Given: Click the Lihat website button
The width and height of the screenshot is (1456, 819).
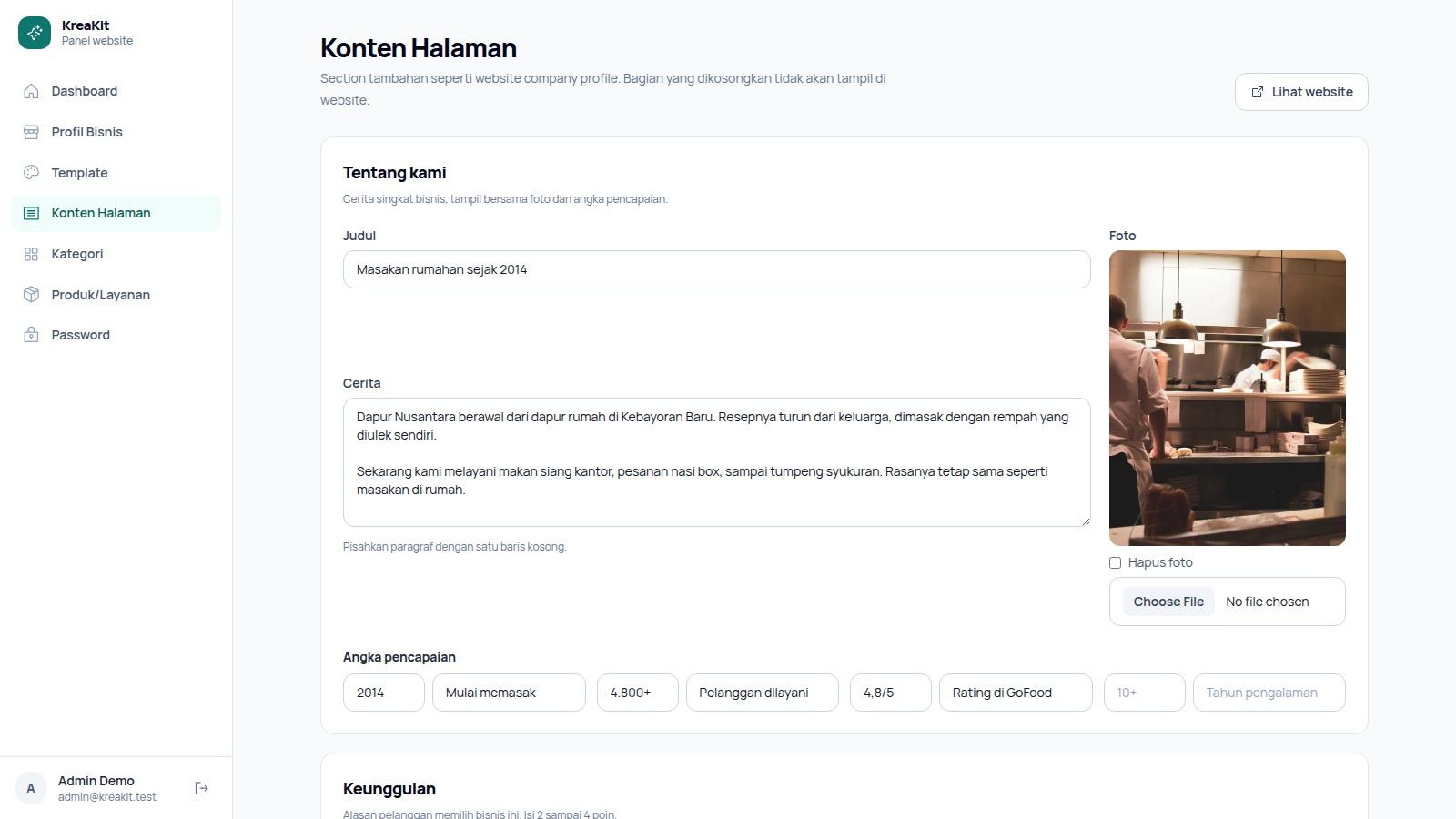Looking at the screenshot, I should point(1301,92).
